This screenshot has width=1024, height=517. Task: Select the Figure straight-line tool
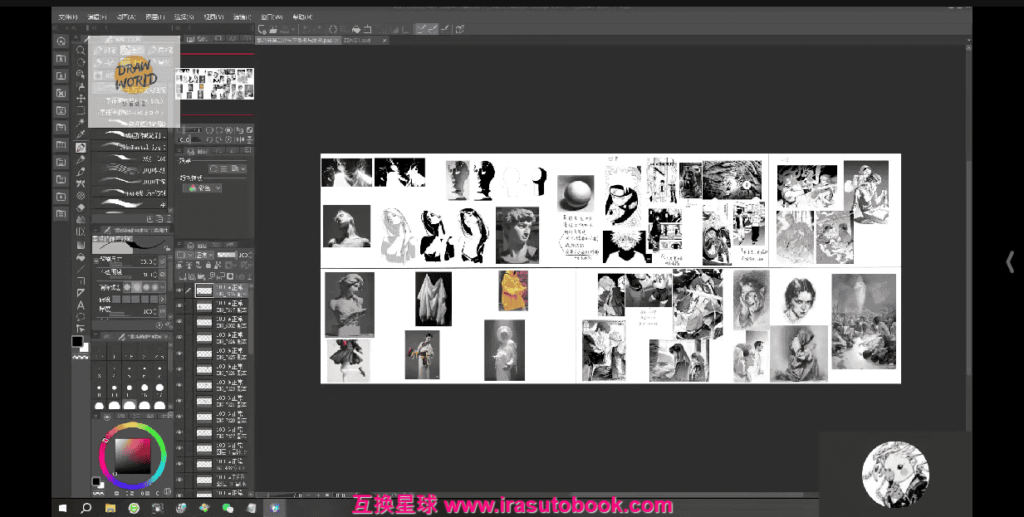click(x=80, y=268)
